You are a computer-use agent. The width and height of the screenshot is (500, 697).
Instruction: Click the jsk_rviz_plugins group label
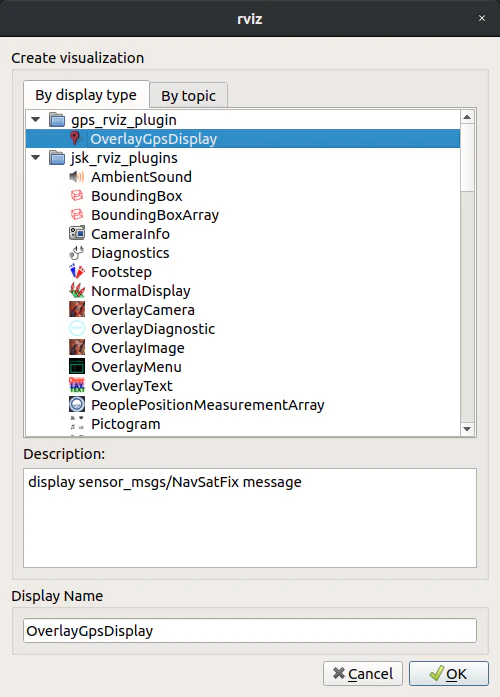click(x=124, y=158)
